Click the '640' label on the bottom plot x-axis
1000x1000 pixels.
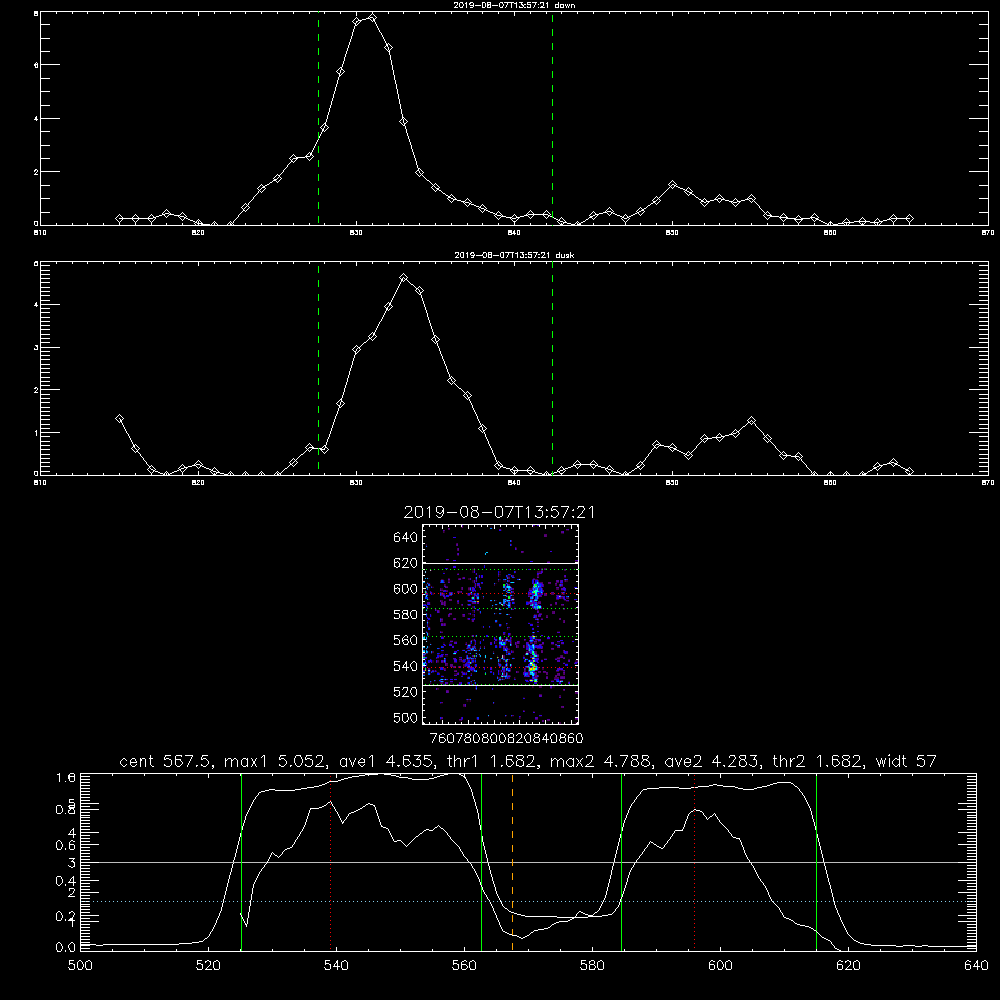pyautogui.click(x=976, y=966)
